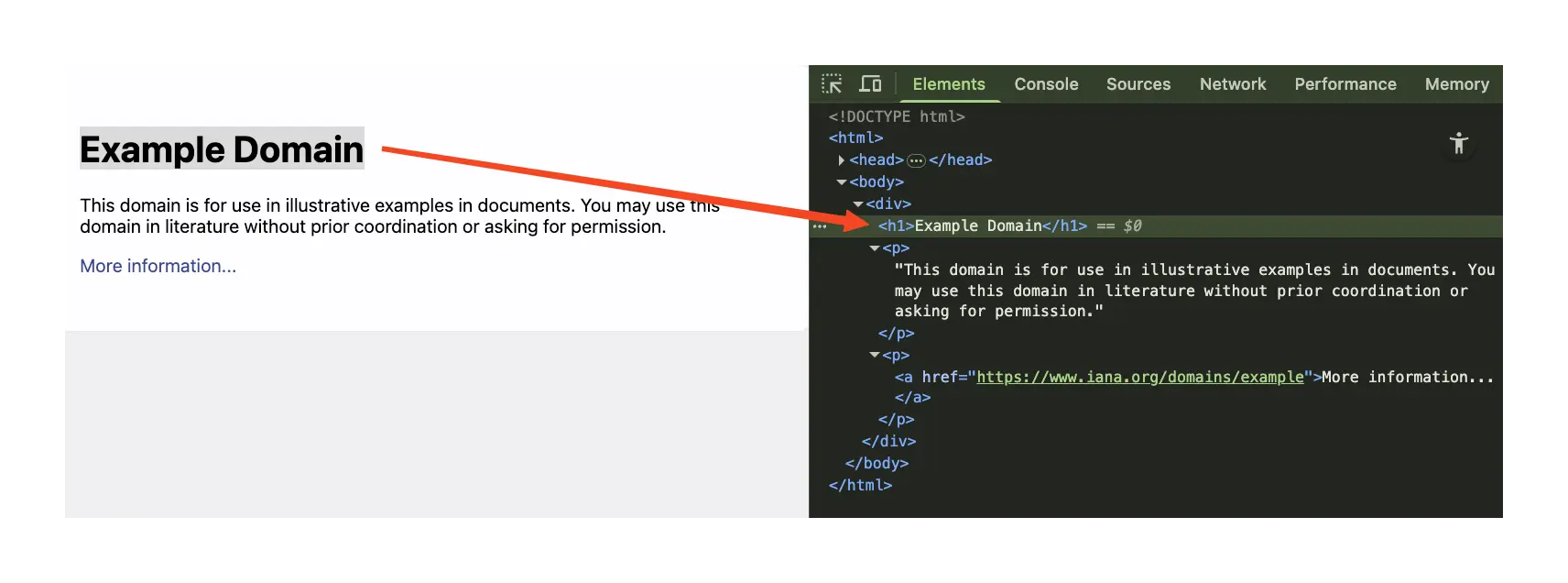The image size is (1568, 583).
Task: Activate the inspect element picker icon
Action: coord(832,84)
